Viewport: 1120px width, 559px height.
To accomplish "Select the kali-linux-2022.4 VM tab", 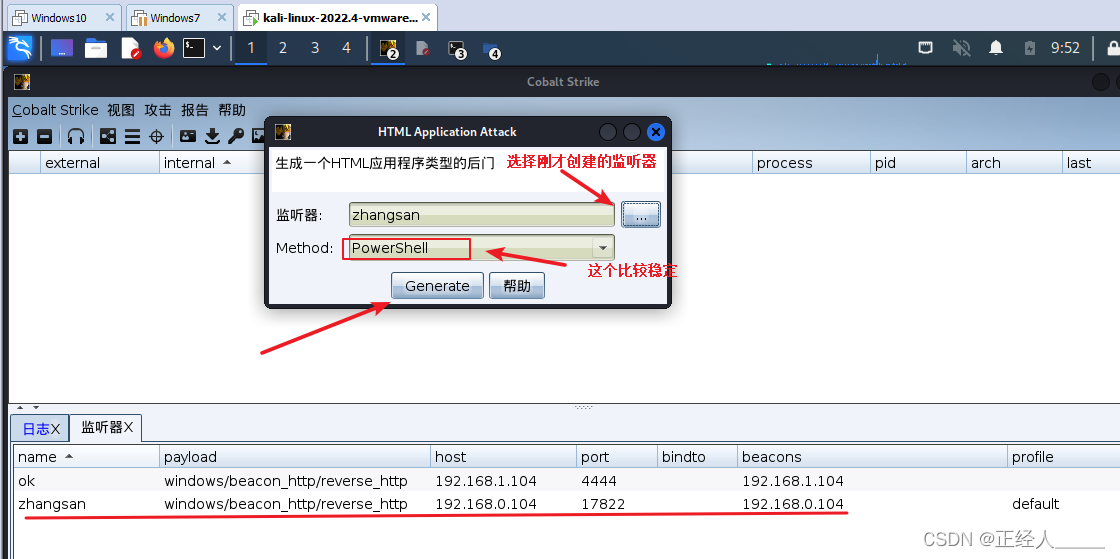I will 337,17.
